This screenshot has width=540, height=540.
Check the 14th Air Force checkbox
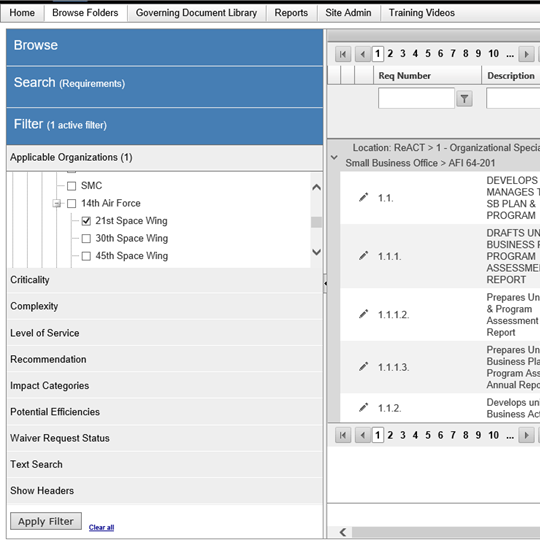71,204
